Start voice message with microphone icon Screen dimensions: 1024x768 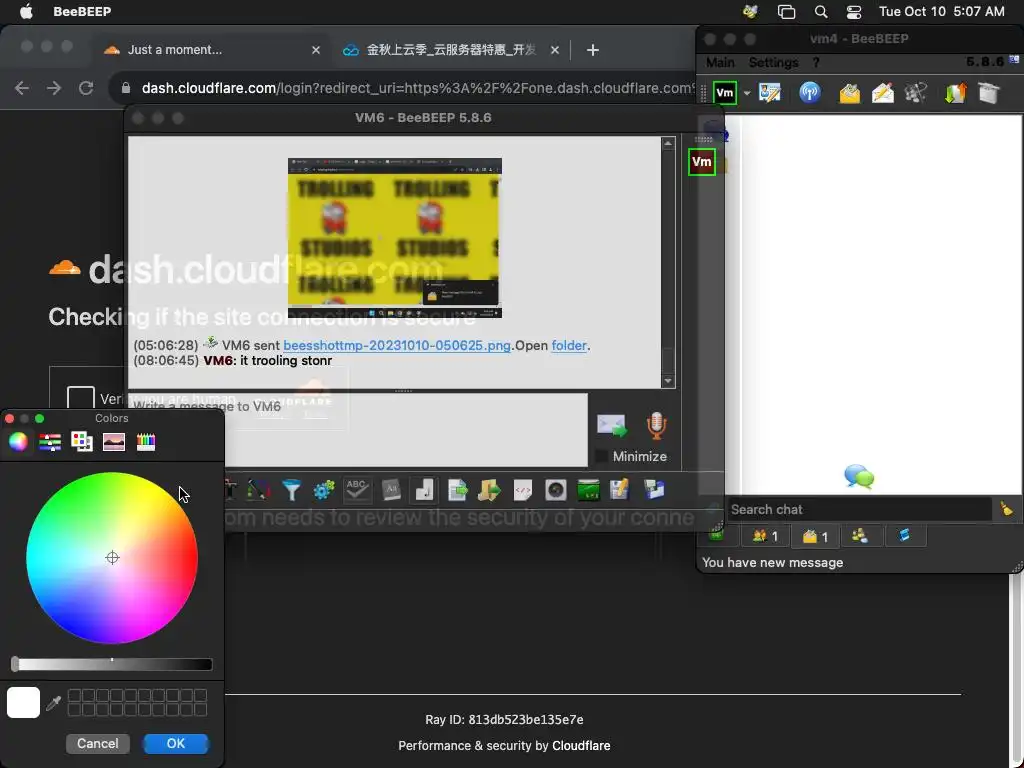(x=656, y=426)
